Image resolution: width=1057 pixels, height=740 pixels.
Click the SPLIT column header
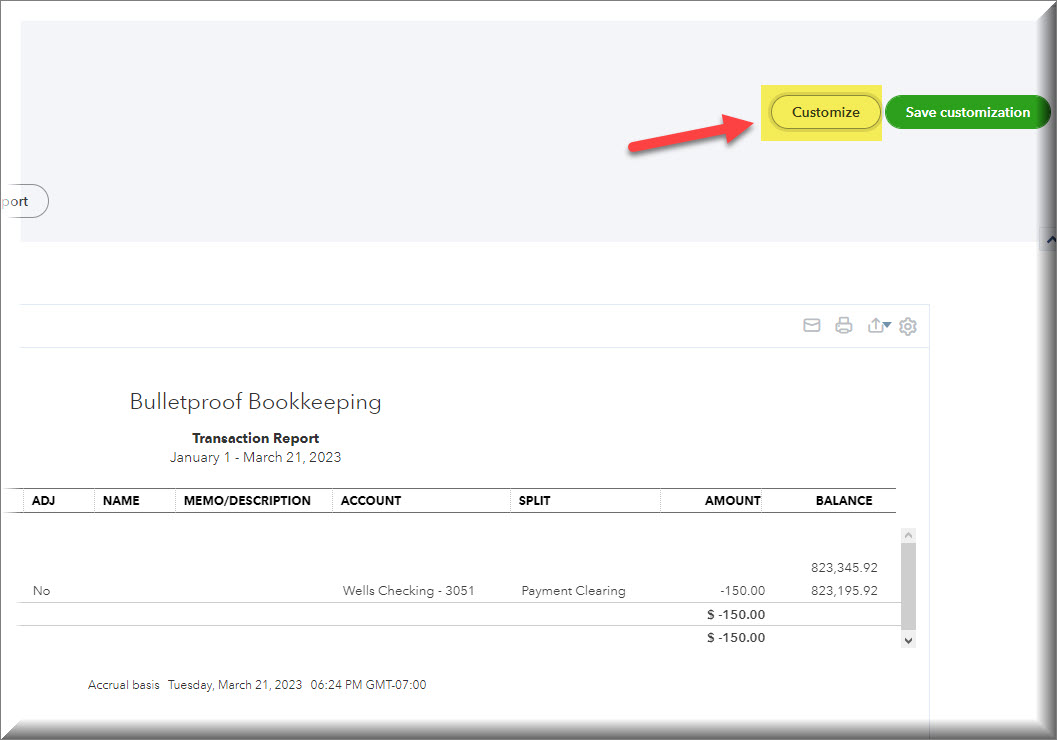pyautogui.click(x=535, y=501)
